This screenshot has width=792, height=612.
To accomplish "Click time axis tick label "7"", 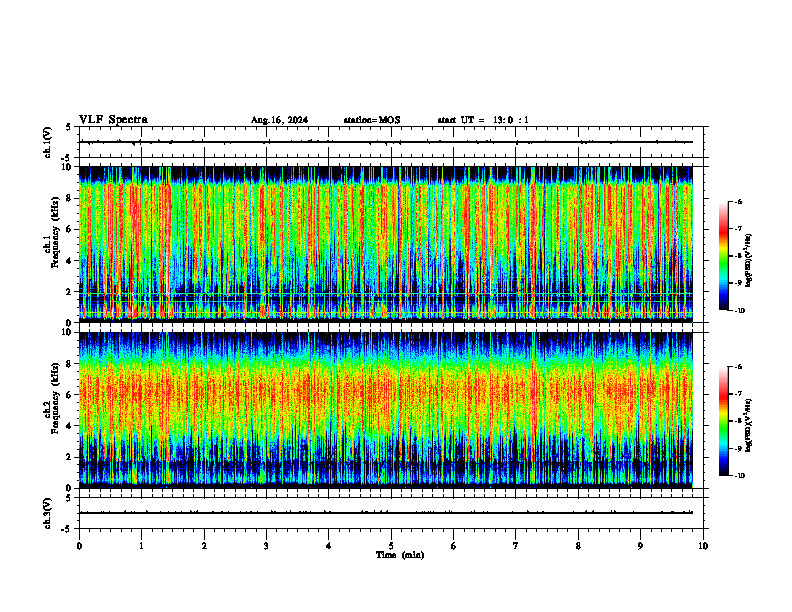I will point(516,546).
